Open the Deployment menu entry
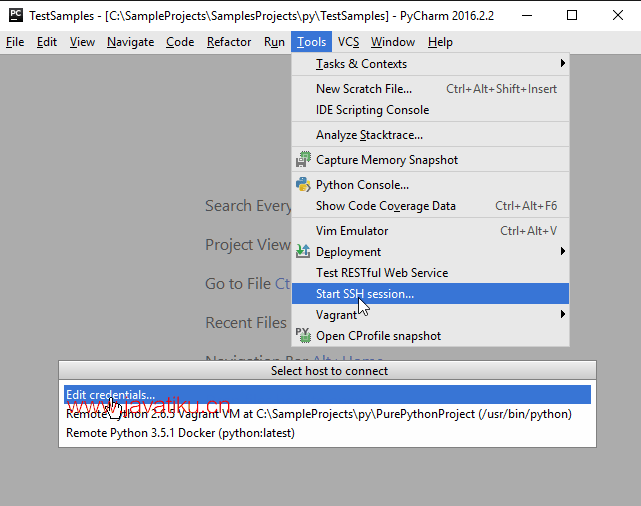Screen dimensions: 641x506 tap(430, 252)
